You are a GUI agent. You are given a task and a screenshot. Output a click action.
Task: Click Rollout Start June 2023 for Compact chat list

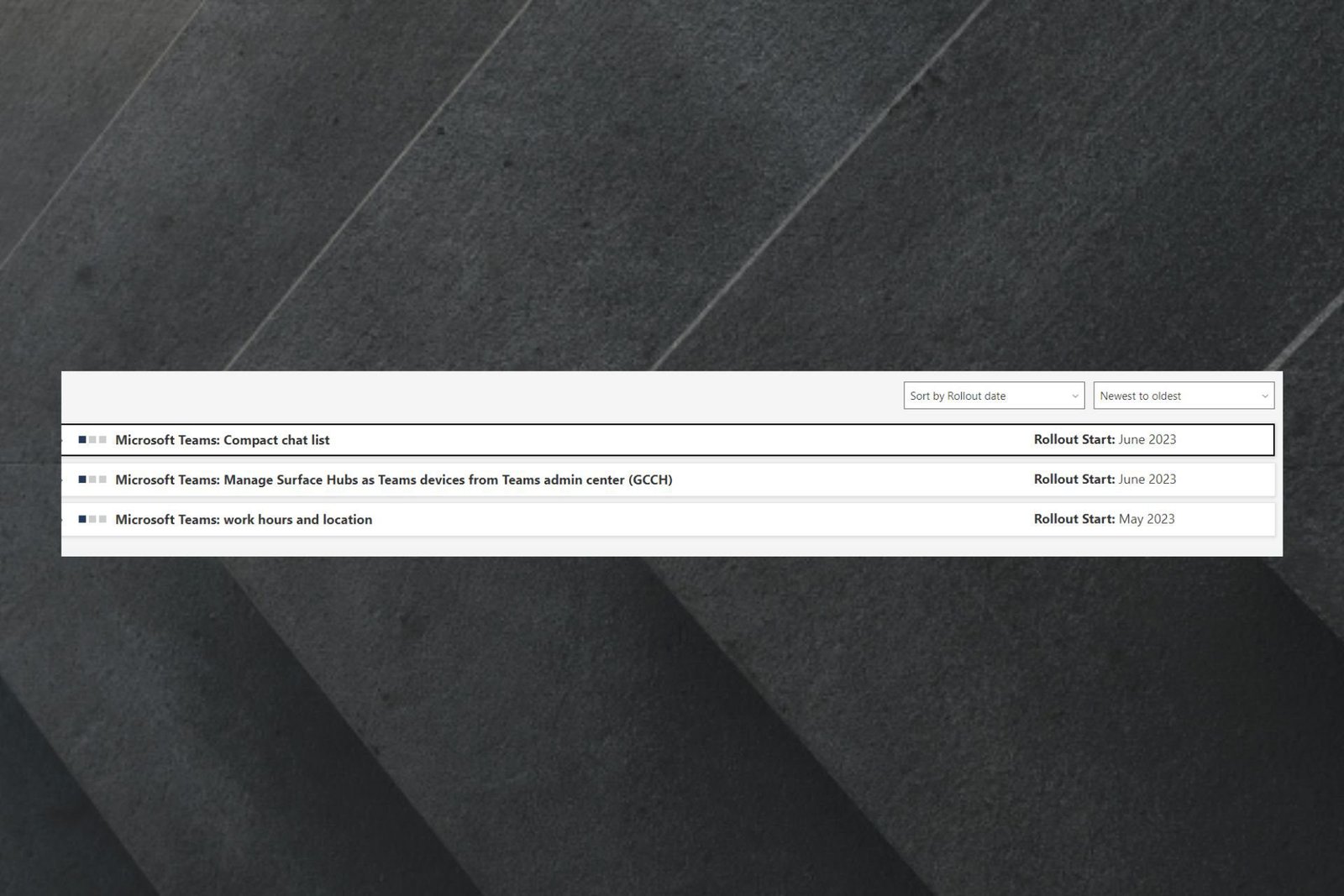1105,439
